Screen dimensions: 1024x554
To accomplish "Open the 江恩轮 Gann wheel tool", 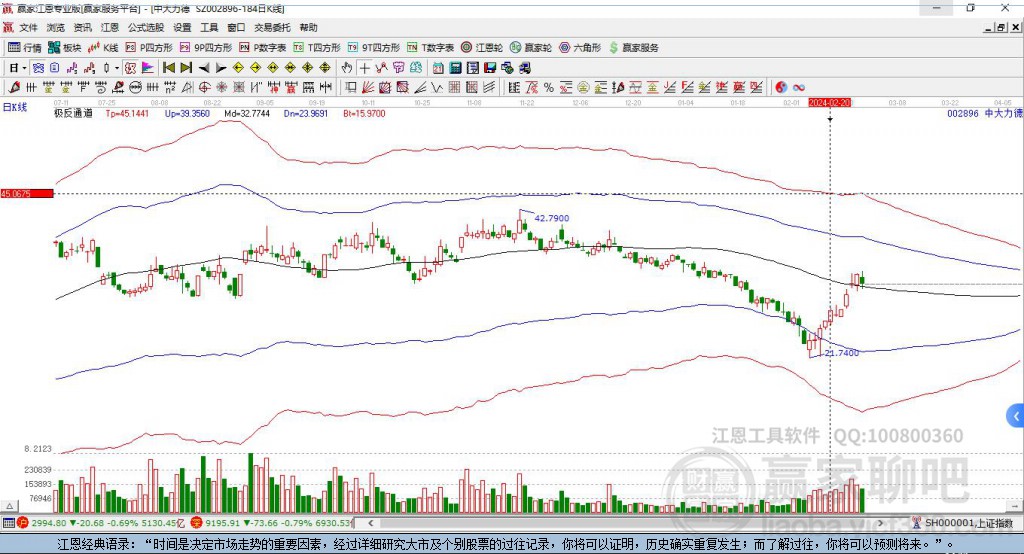I will coord(481,48).
